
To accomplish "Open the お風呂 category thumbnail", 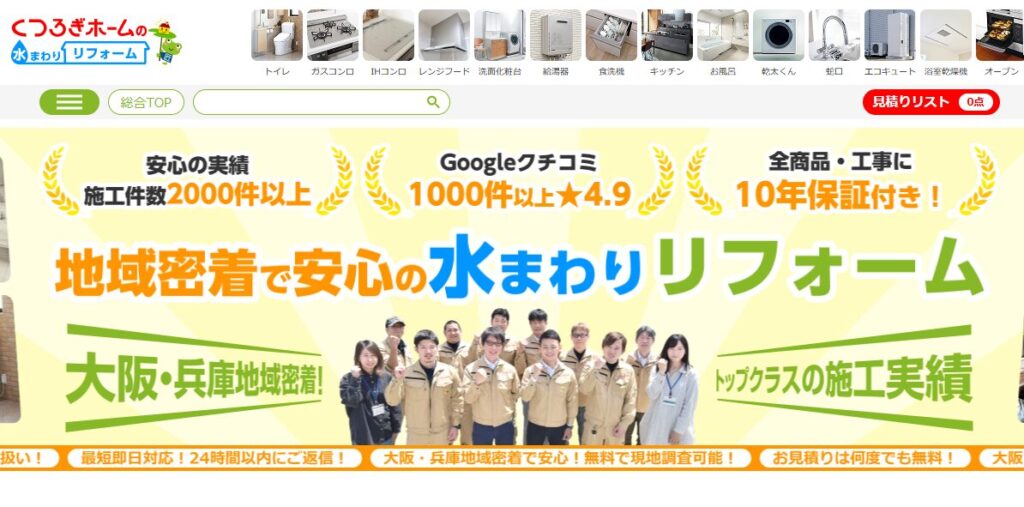I will [x=723, y=43].
